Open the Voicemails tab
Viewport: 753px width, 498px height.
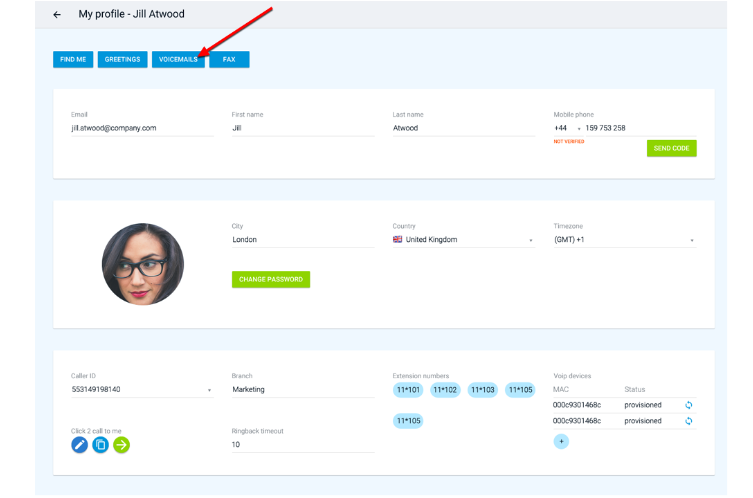tap(179, 60)
